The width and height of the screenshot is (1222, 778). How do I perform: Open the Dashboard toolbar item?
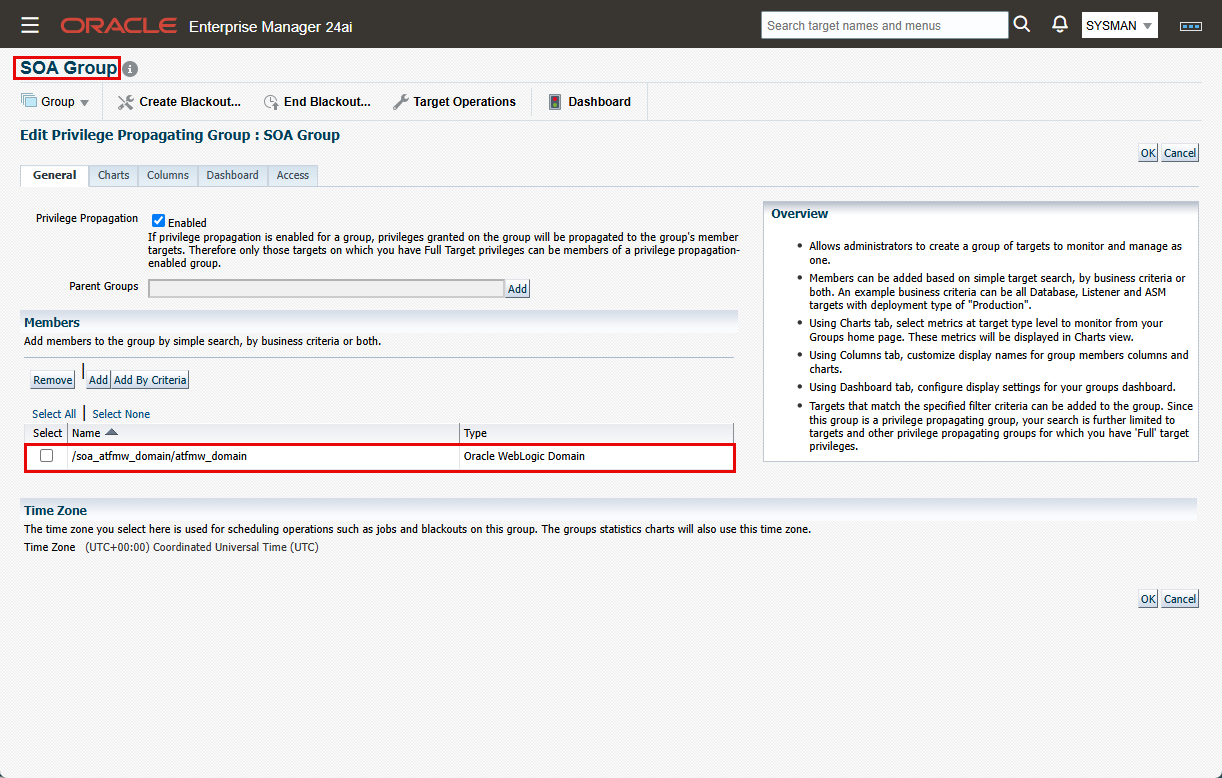click(x=588, y=102)
